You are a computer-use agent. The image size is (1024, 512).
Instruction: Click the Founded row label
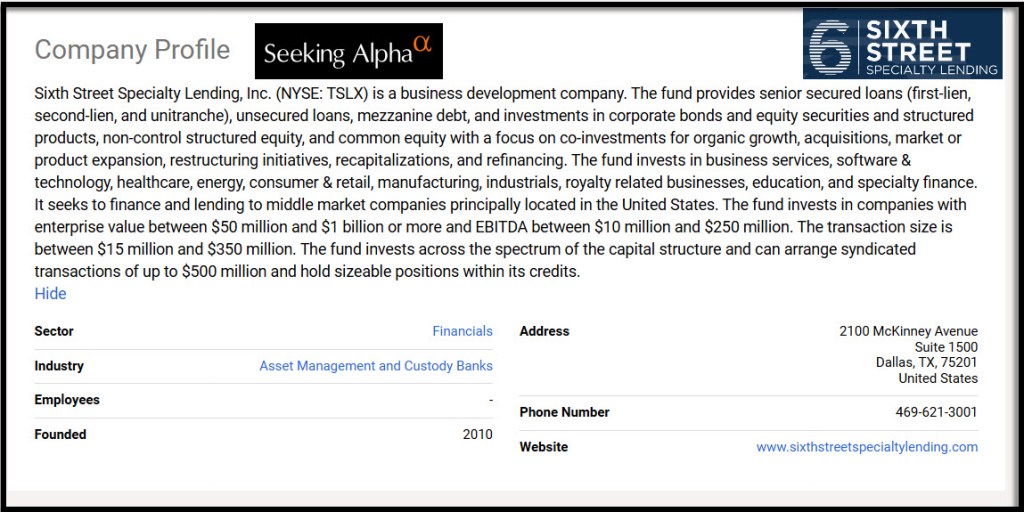(x=60, y=435)
